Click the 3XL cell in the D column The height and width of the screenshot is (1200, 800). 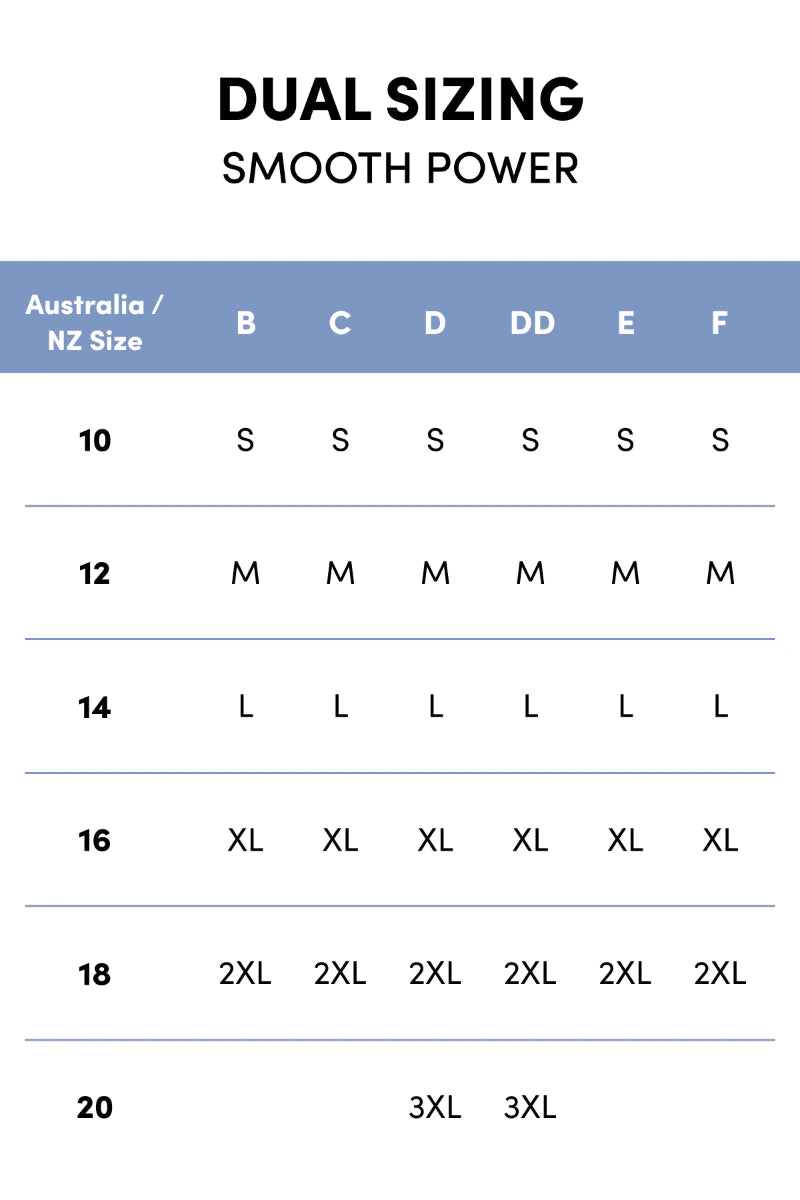pyautogui.click(x=435, y=1108)
